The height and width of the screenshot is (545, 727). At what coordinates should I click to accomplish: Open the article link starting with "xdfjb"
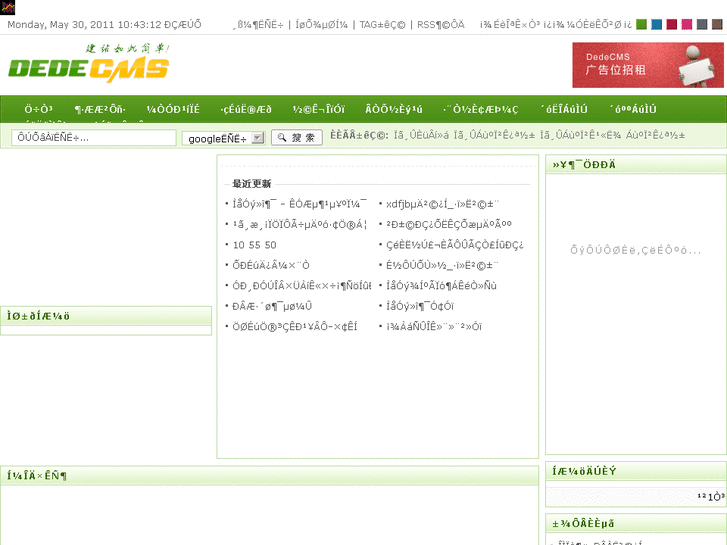[x=442, y=204]
